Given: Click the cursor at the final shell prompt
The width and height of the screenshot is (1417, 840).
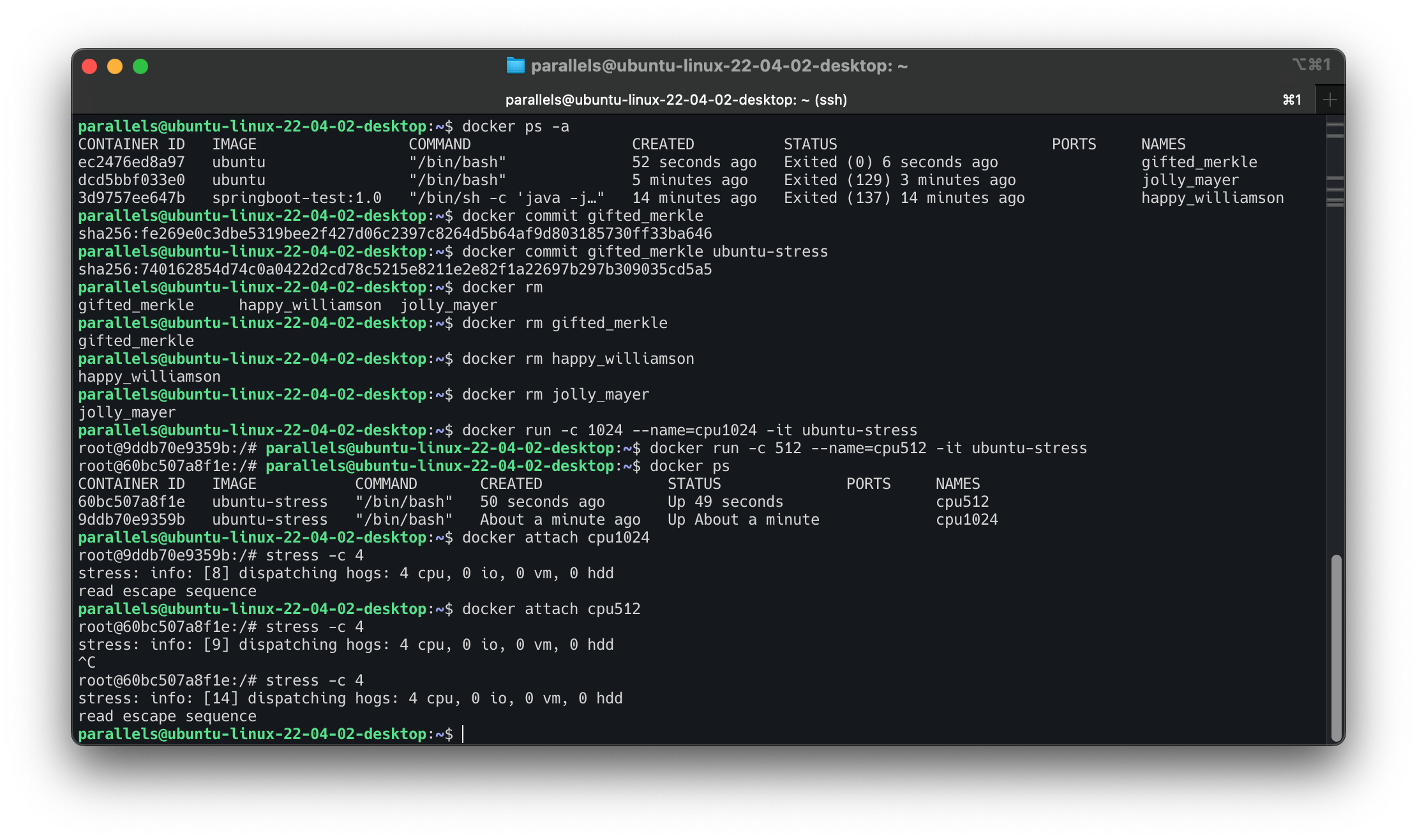Looking at the screenshot, I should tap(463, 734).
